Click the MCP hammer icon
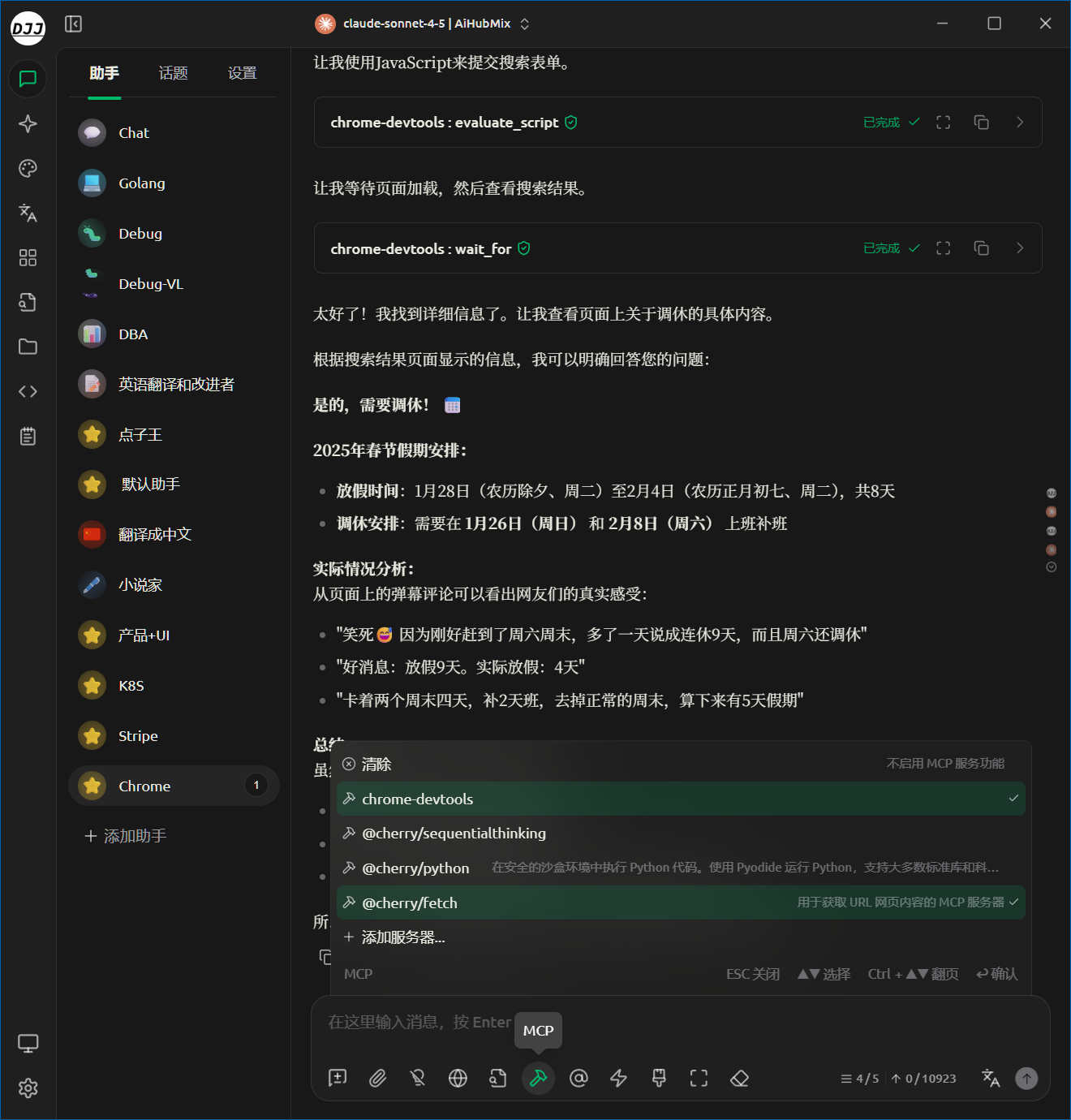The image size is (1071, 1120). click(538, 1078)
